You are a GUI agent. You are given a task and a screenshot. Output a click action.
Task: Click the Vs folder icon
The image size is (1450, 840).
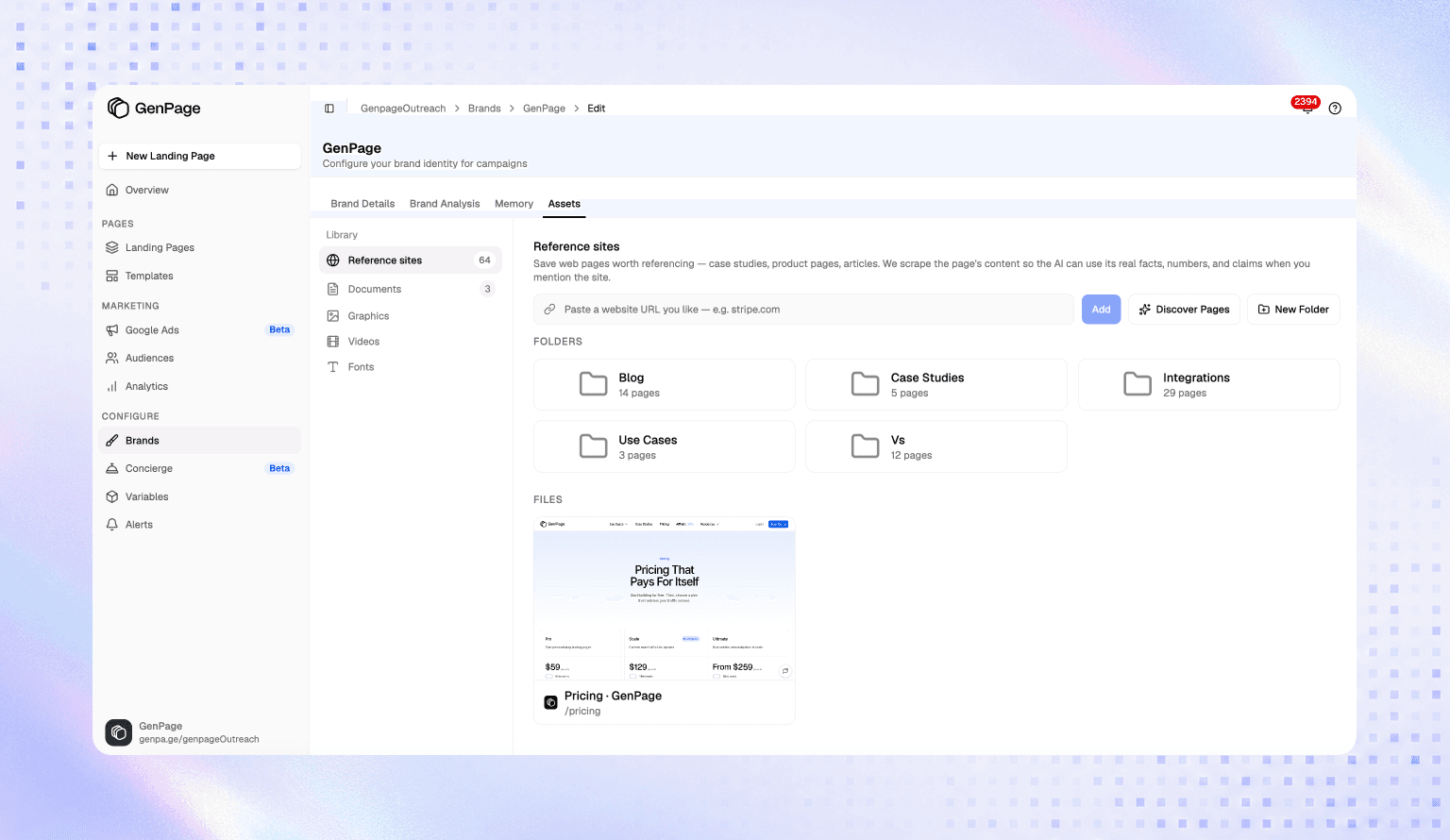pos(866,446)
